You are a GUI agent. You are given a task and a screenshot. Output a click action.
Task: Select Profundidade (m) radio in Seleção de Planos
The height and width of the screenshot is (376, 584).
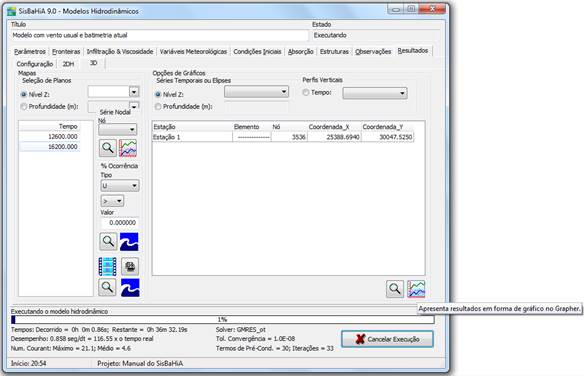coord(24,107)
